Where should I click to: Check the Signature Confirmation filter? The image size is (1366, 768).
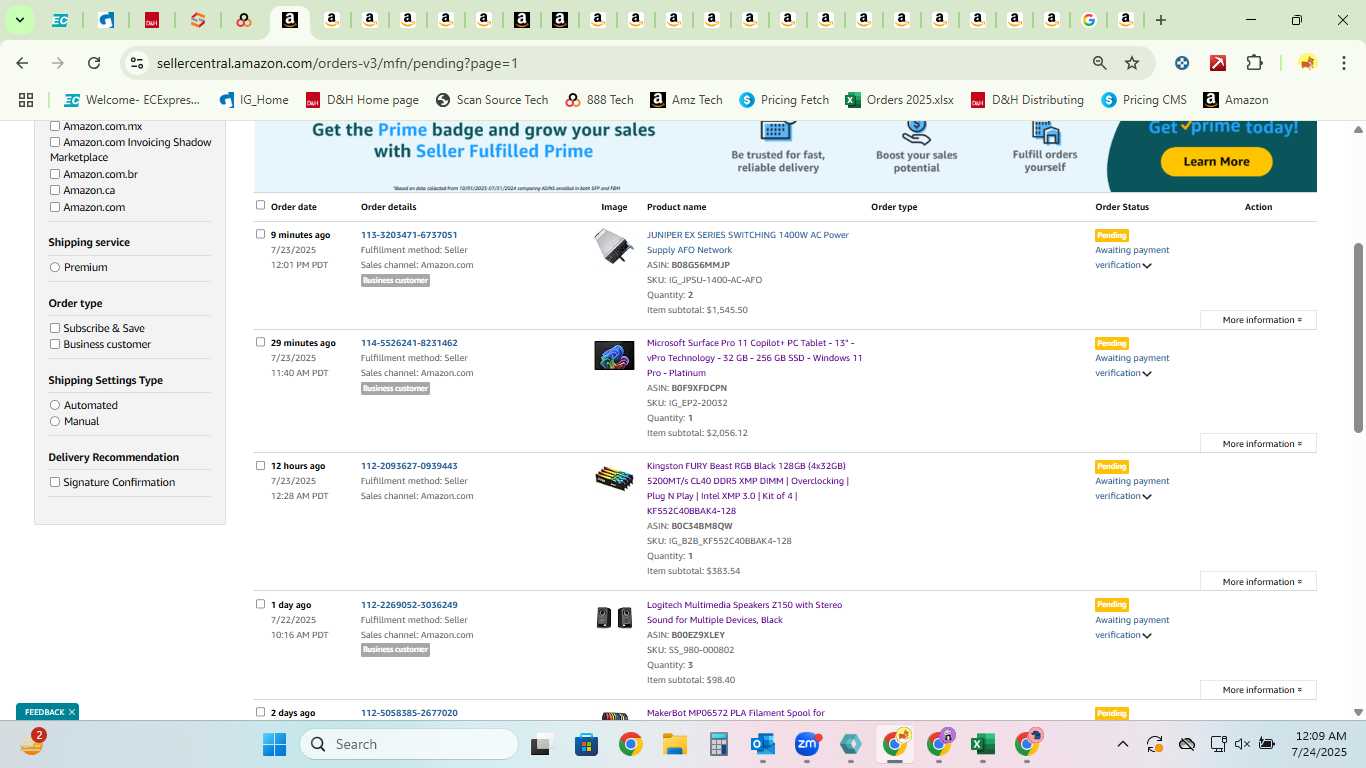click(x=55, y=482)
